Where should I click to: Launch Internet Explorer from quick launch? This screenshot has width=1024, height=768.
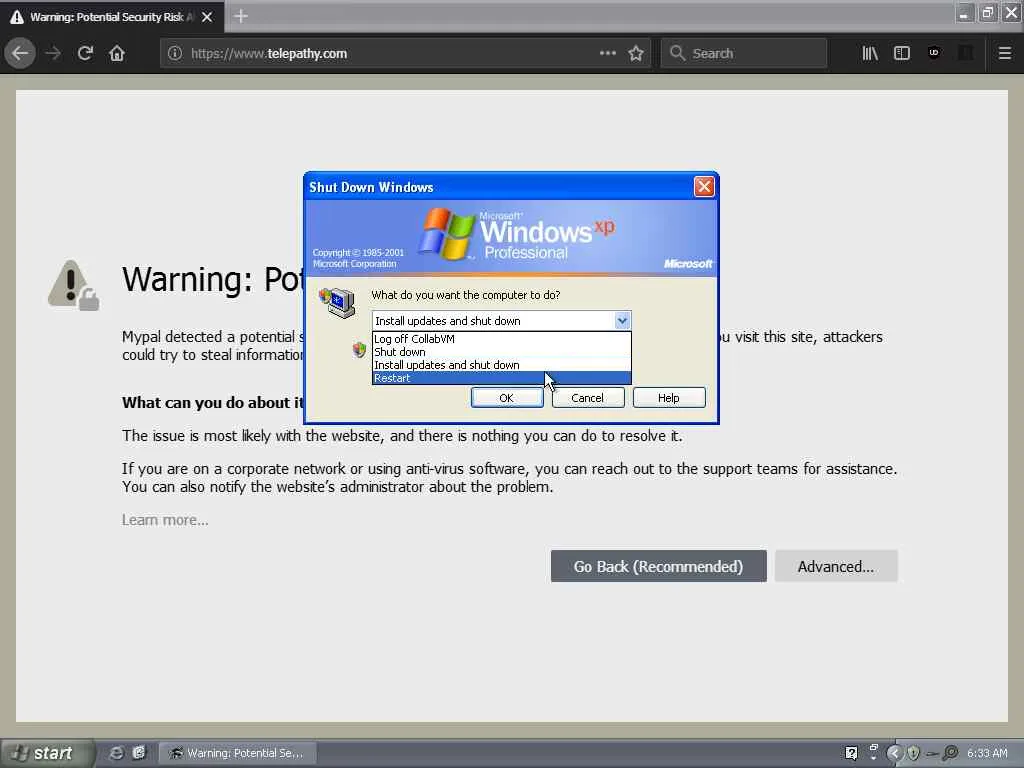pos(116,753)
